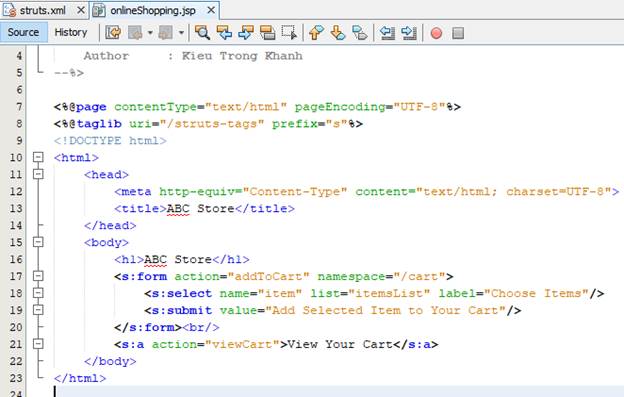The width and height of the screenshot is (624, 397).
Task: Switch to the onlineShopping.jsp tab
Action: 153,10
